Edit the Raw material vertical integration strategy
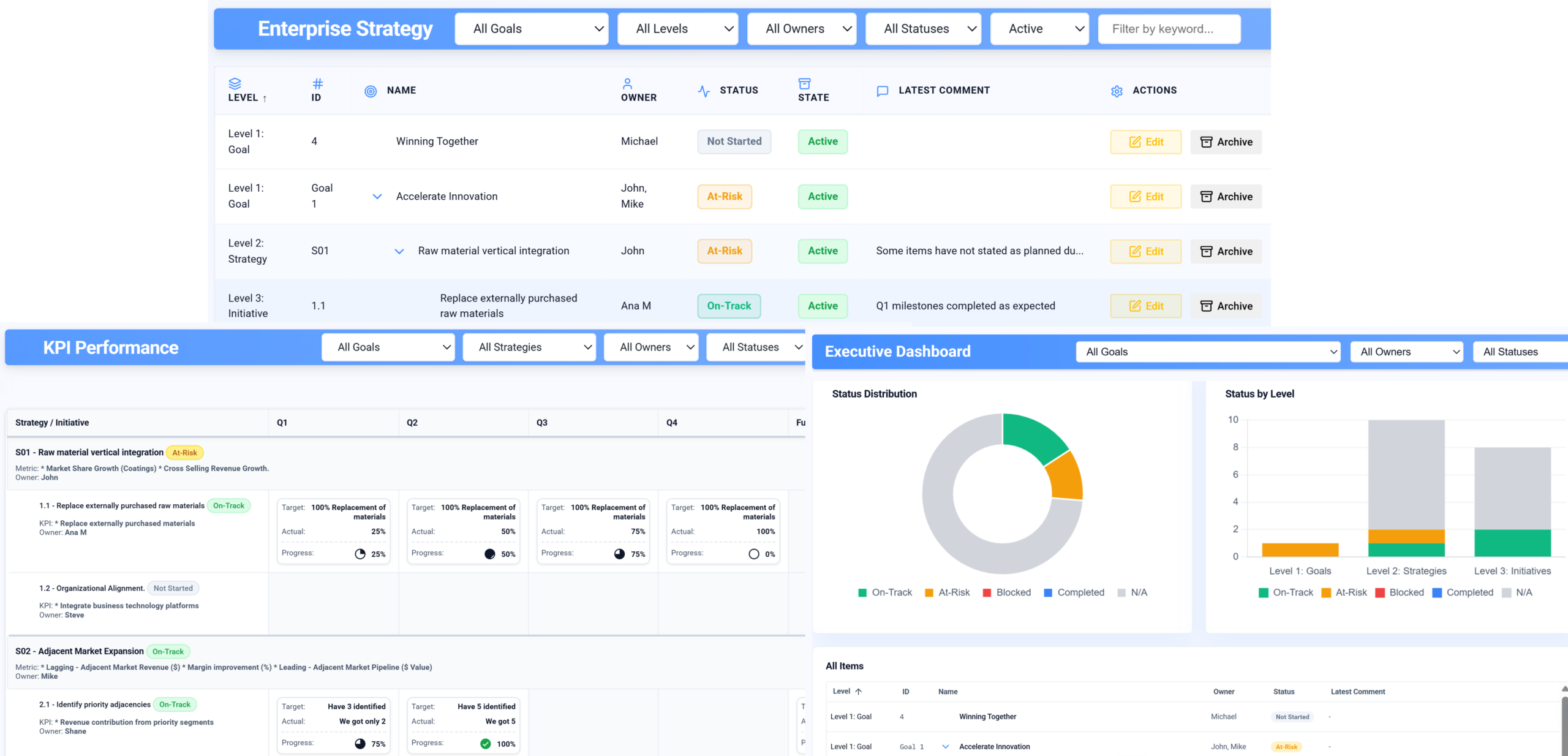Image resolution: width=1568 pixels, height=756 pixels. [x=1145, y=251]
